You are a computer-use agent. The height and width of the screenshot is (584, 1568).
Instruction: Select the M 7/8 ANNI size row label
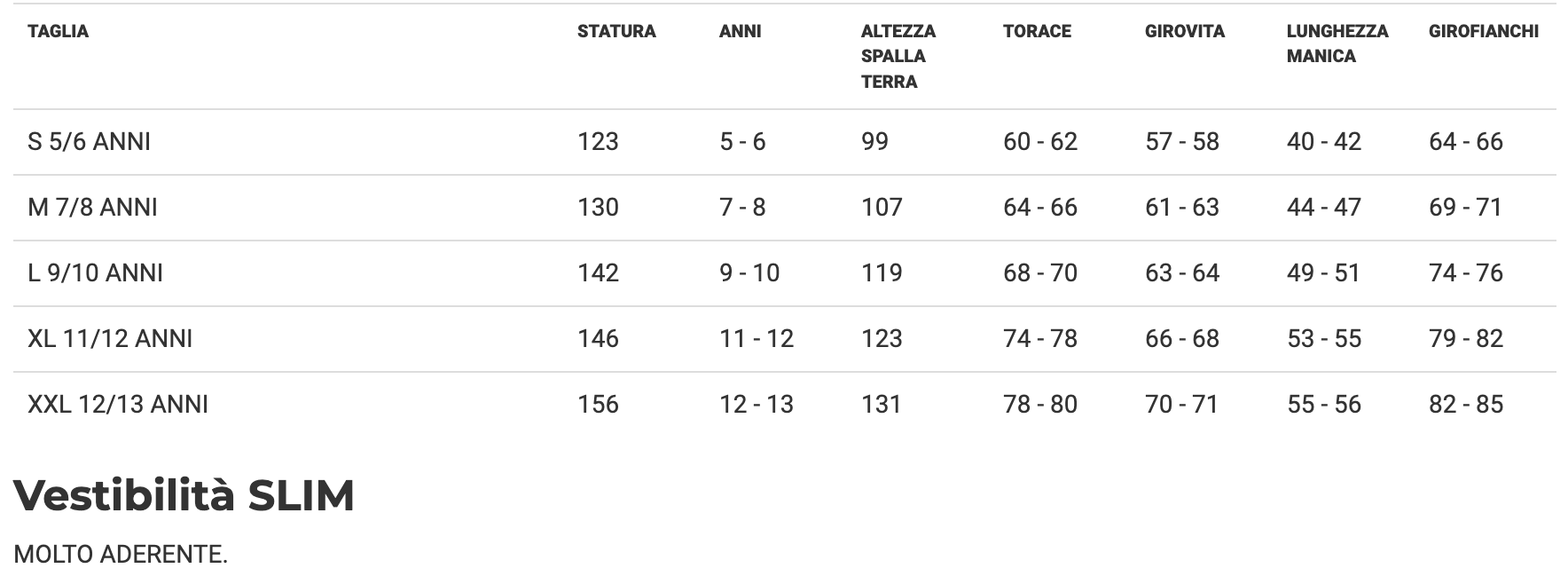tap(93, 208)
